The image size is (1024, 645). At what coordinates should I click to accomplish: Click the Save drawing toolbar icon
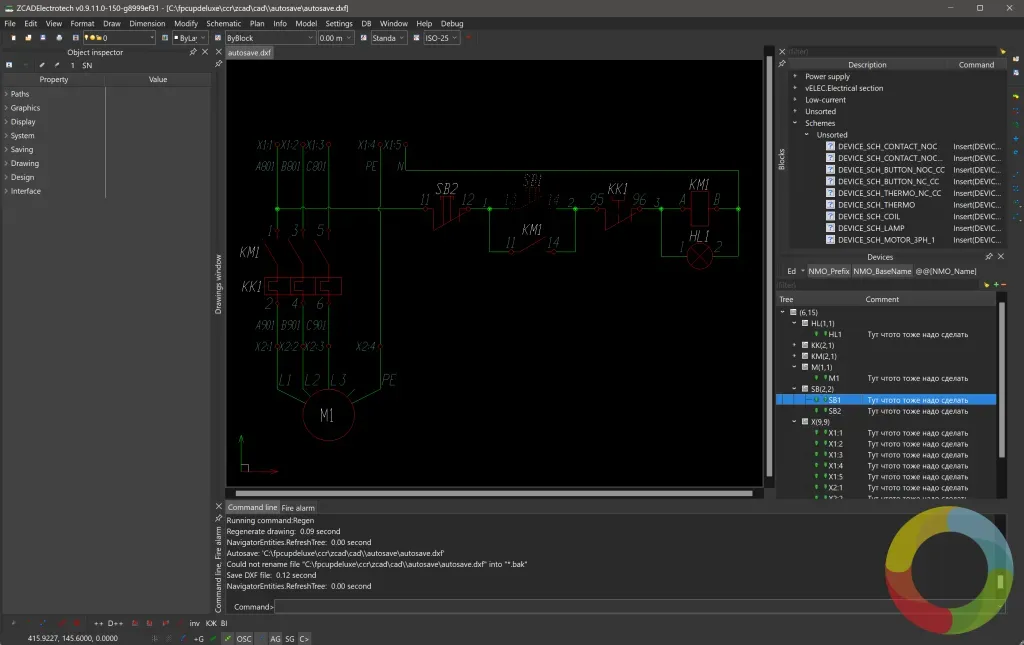(43, 38)
